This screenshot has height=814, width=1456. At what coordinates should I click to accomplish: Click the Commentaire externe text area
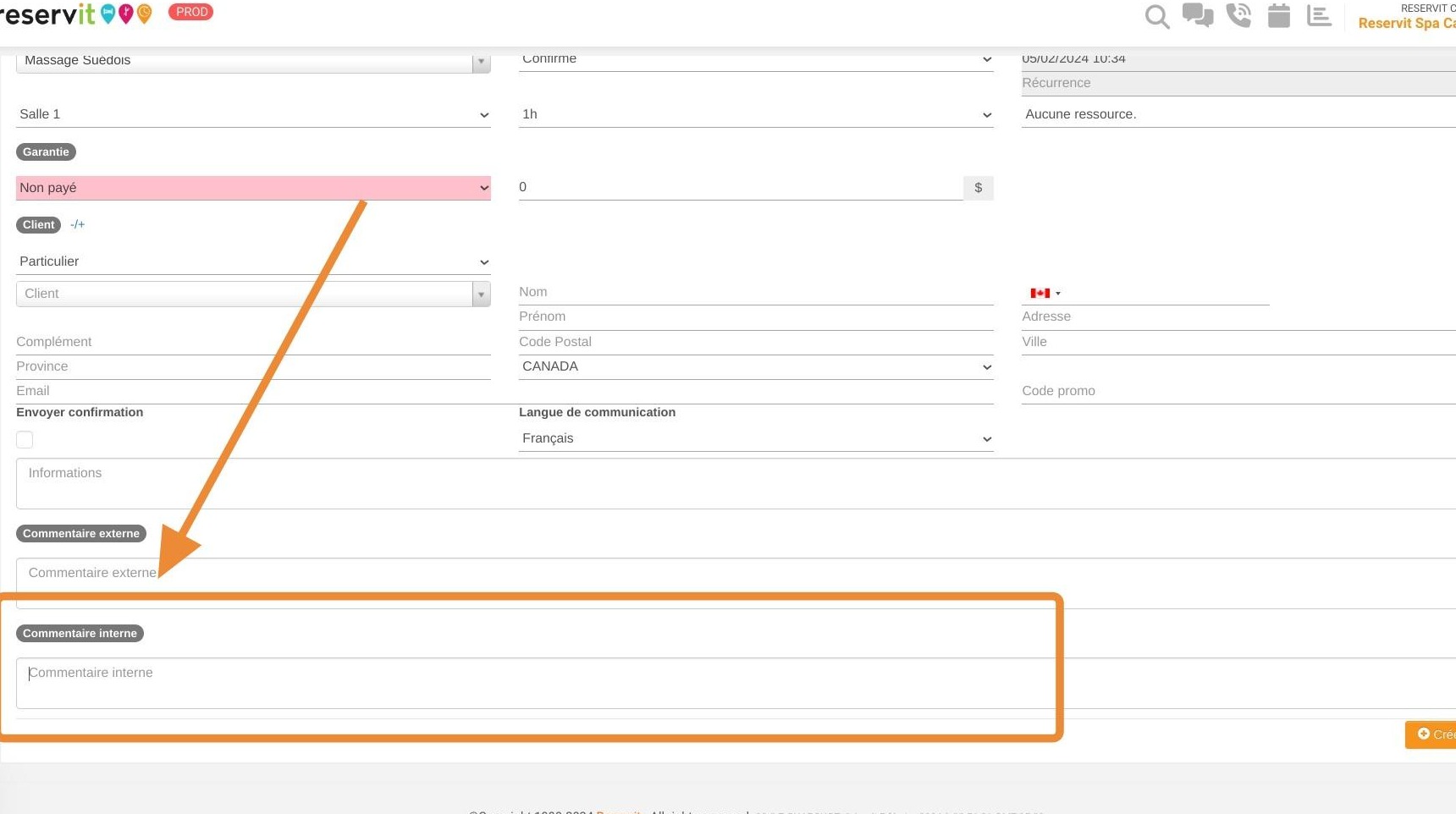click(x=736, y=583)
